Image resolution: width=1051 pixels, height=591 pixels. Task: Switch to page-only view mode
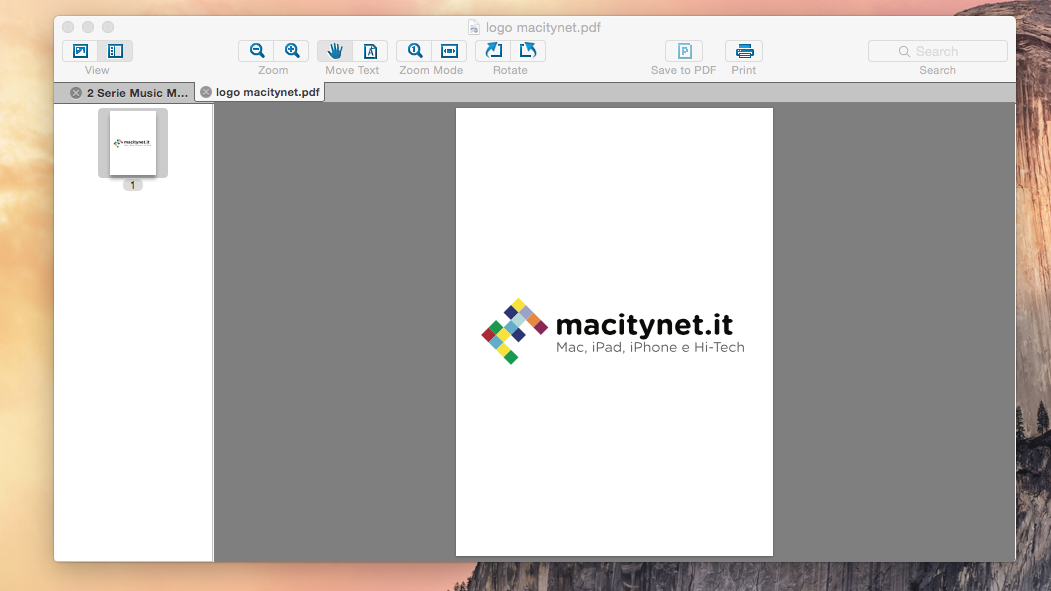click(81, 51)
